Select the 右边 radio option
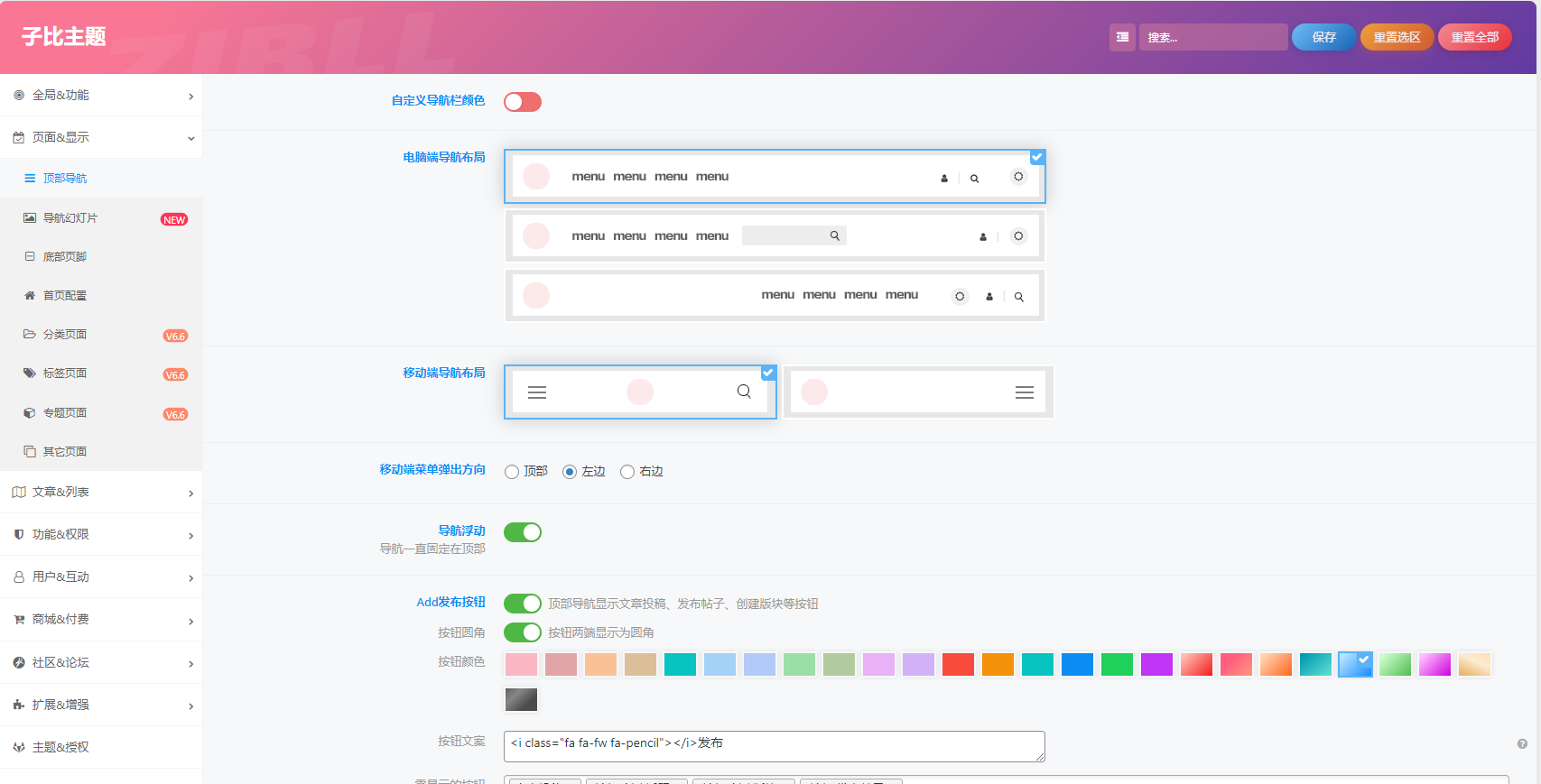The height and width of the screenshot is (784, 1541). tap(627, 472)
